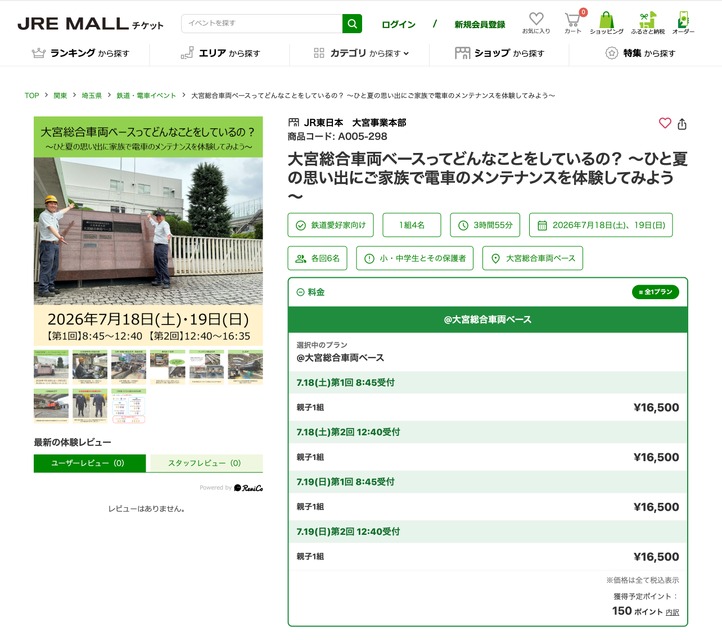
Task: Click the 各回6名 capacity tag
Action: (x=318, y=258)
